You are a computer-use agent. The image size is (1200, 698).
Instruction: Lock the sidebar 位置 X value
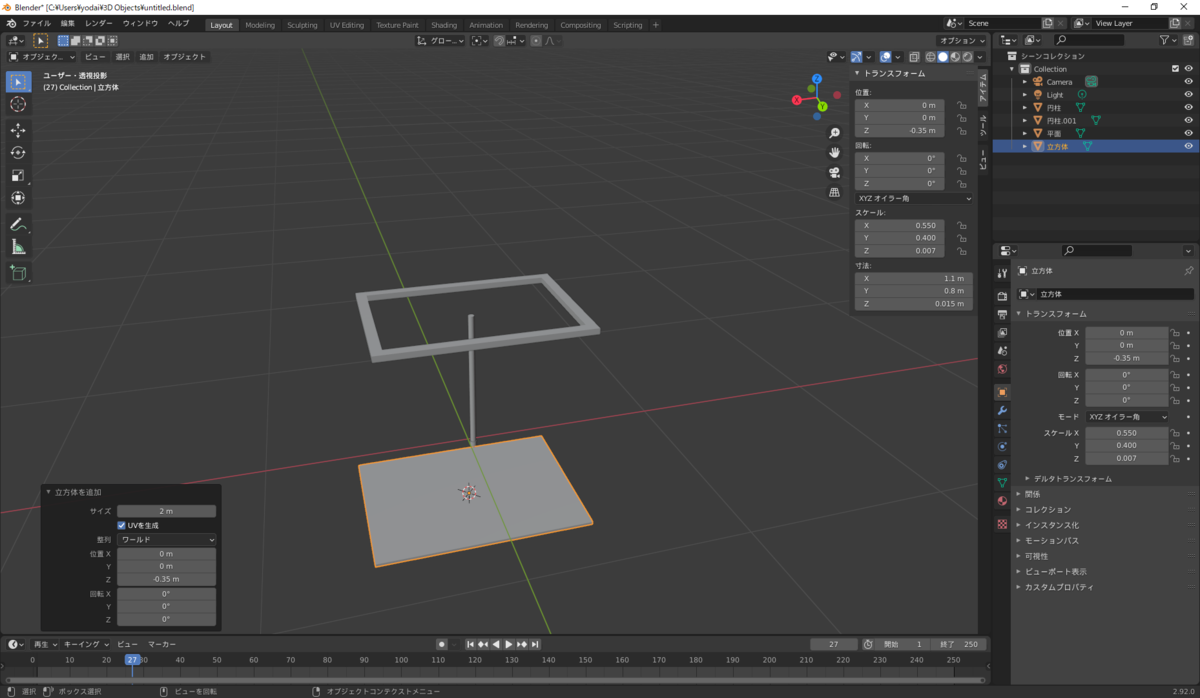[961, 105]
